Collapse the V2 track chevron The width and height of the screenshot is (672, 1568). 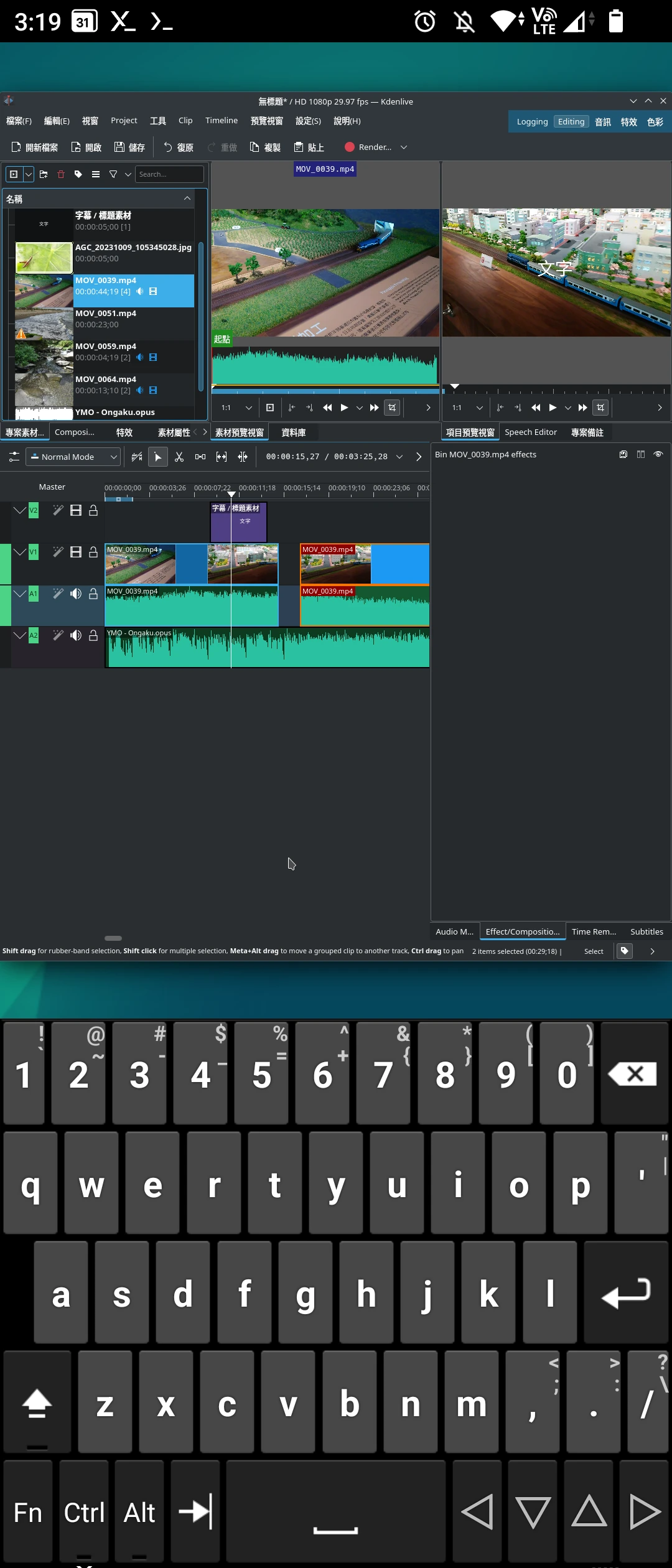point(19,510)
